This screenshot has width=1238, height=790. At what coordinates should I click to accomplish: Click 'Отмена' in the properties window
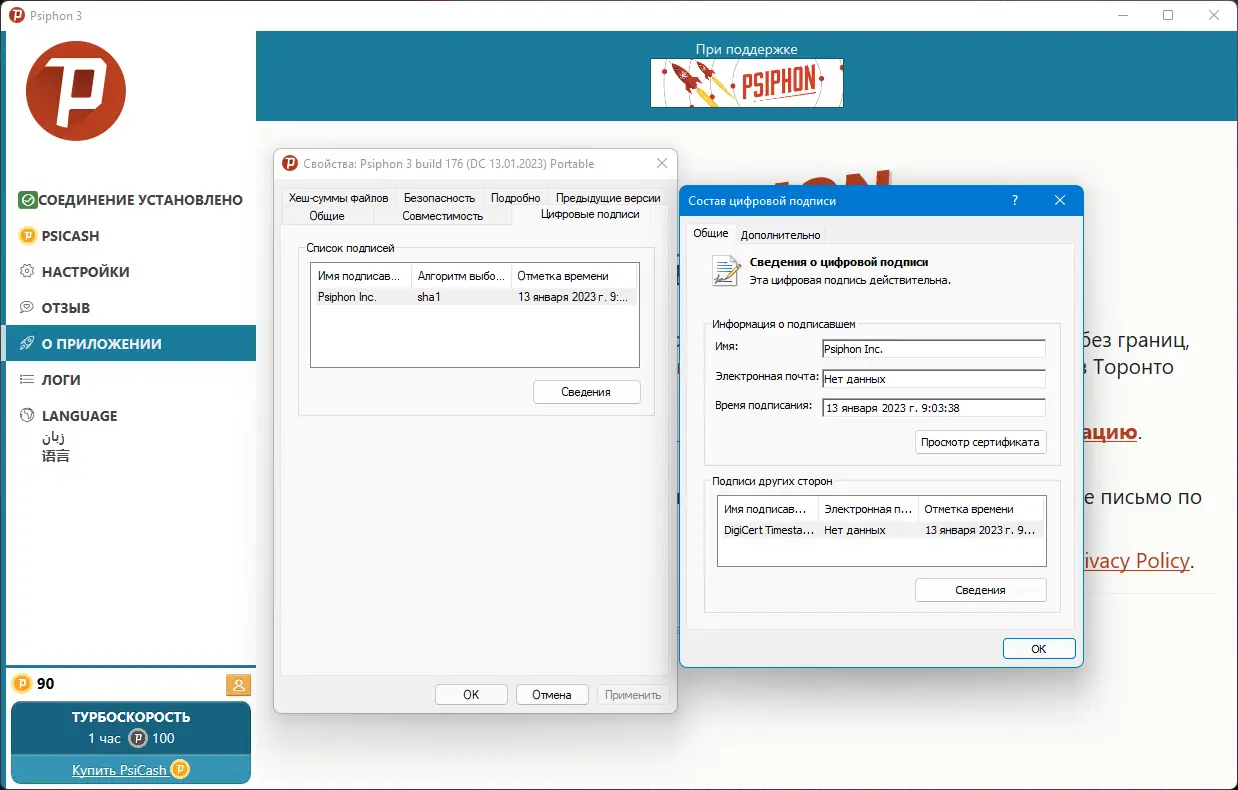(552, 695)
